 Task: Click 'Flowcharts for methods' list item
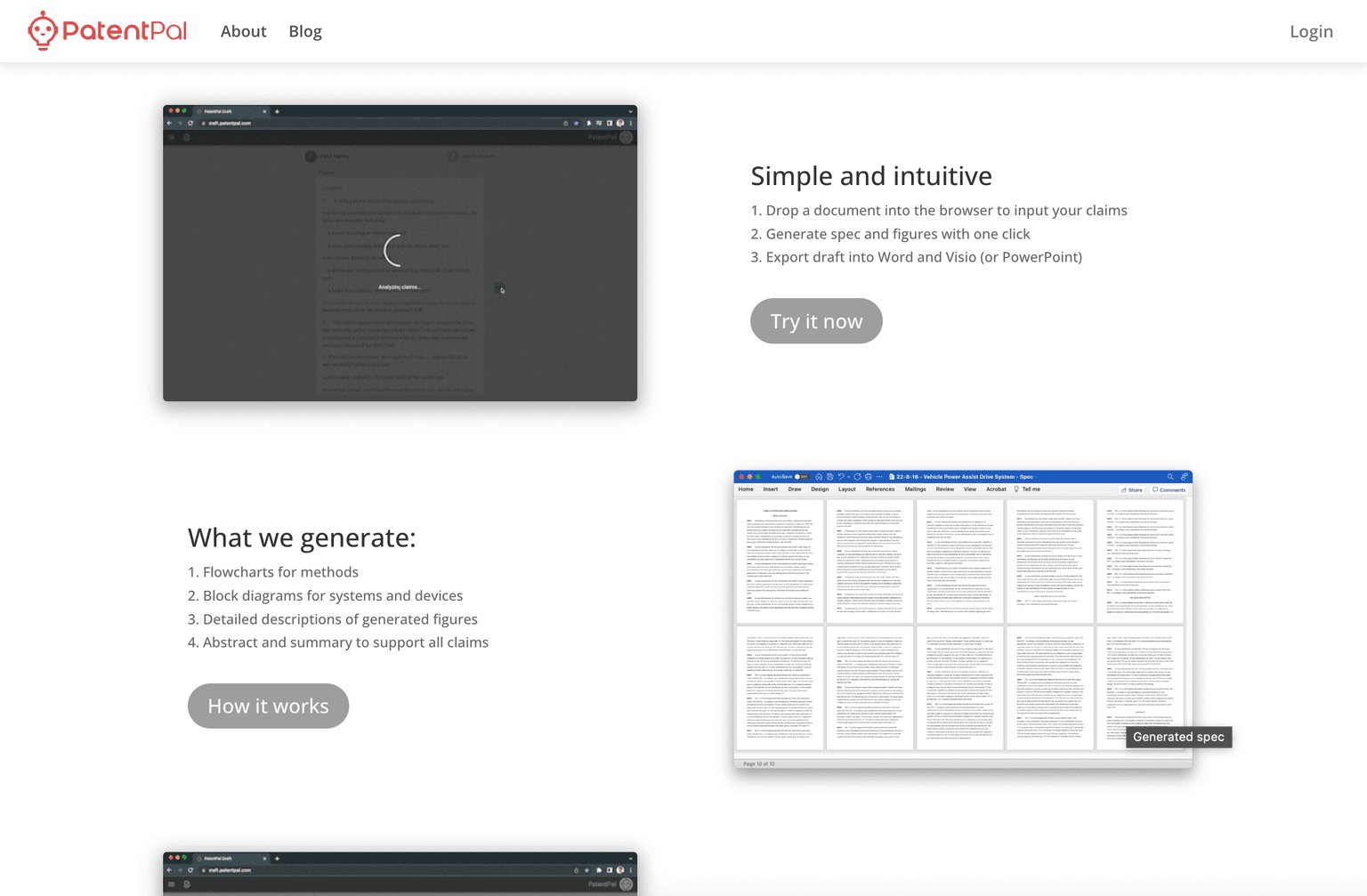click(273, 572)
